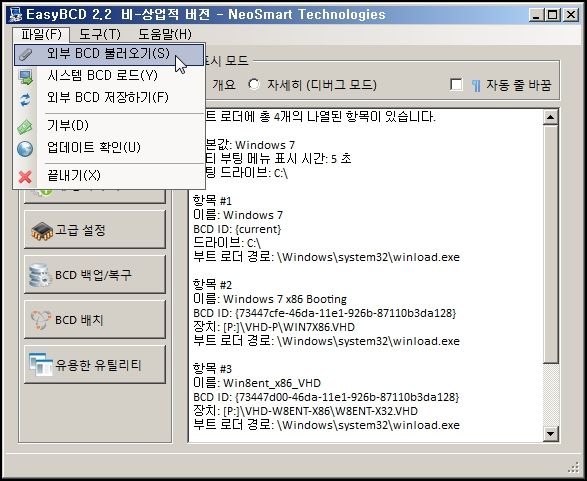
Task: Click the database icon on BCD 백업/복구
Action: [40, 275]
